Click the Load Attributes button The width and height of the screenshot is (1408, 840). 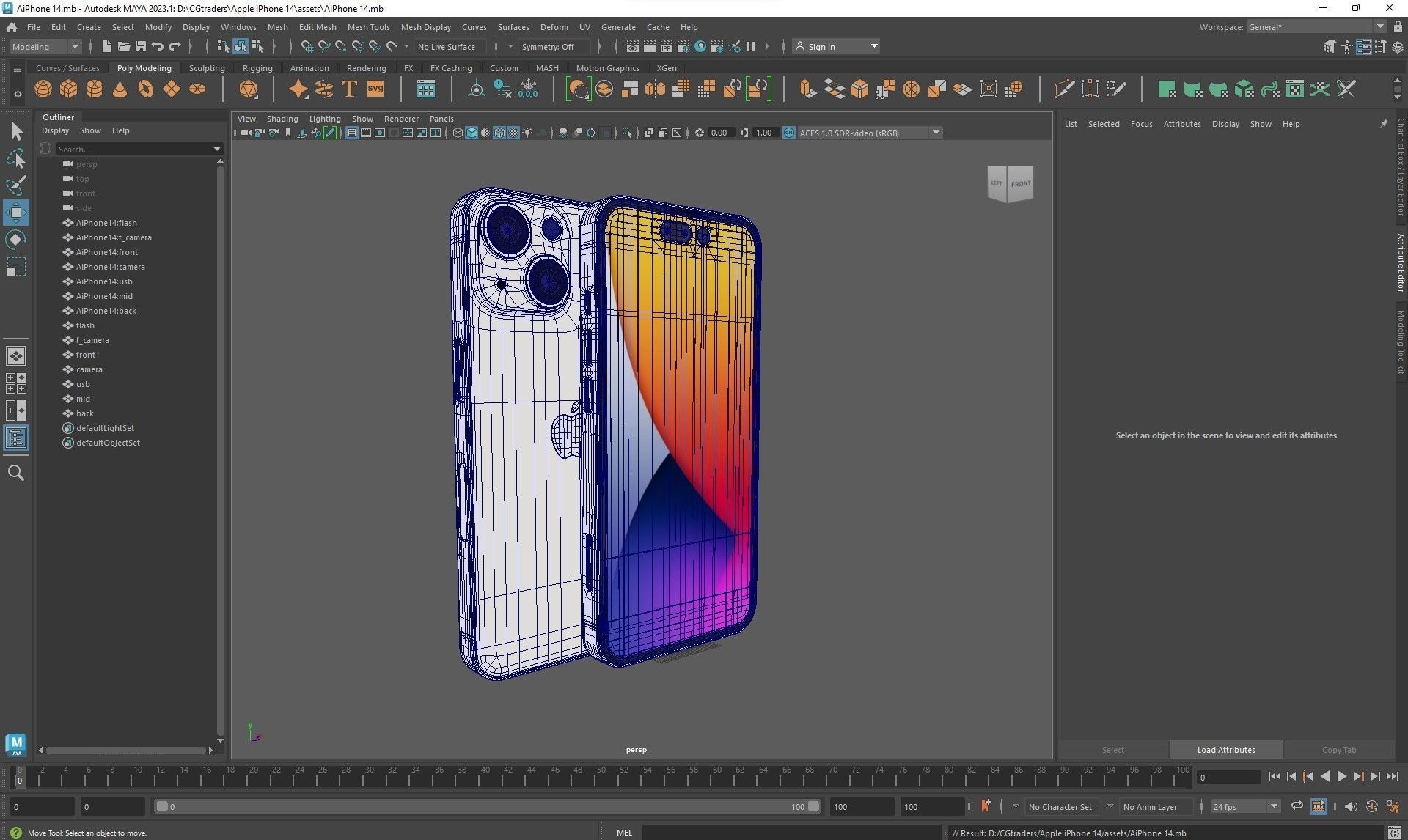pyautogui.click(x=1226, y=750)
